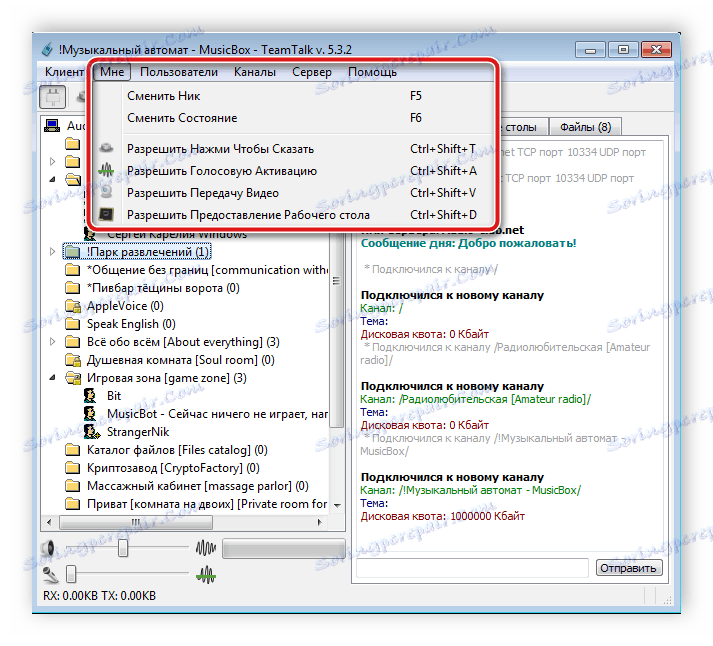Select the Приват [комната на двоих] channel

tap(207, 504)
